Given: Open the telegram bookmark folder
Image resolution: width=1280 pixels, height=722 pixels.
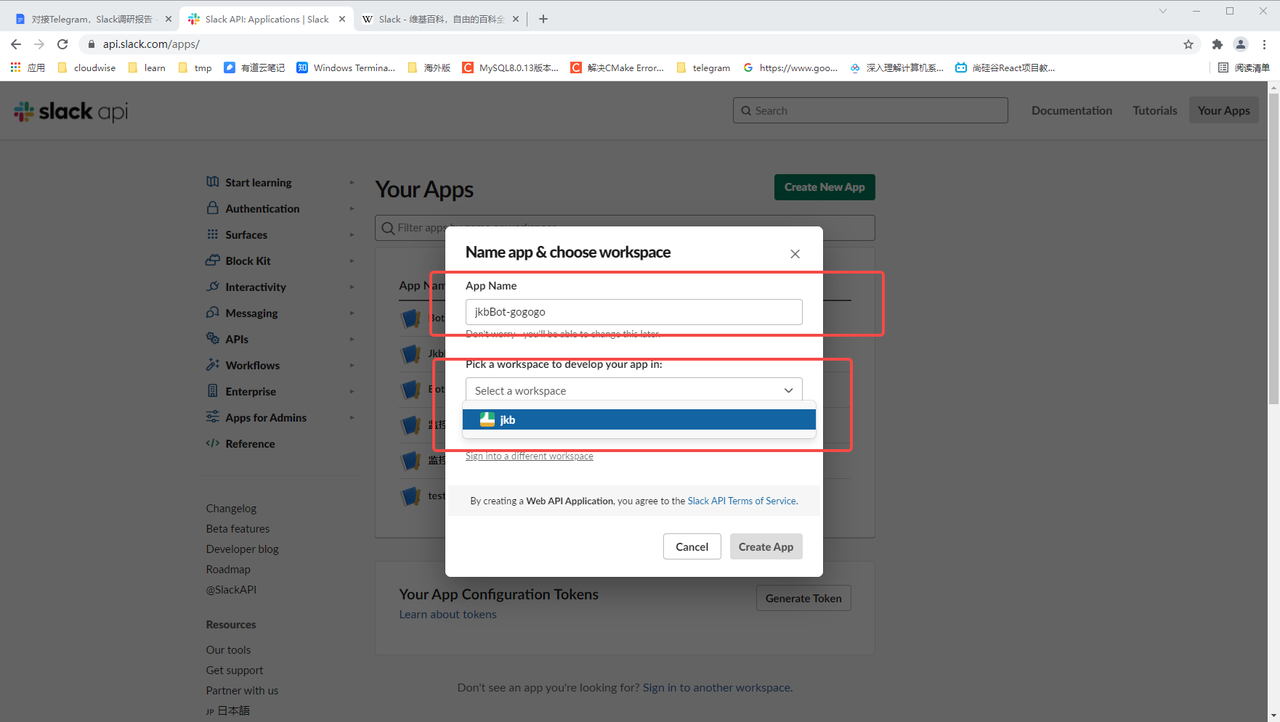Looking at the screenshot, I should [703, 68].
